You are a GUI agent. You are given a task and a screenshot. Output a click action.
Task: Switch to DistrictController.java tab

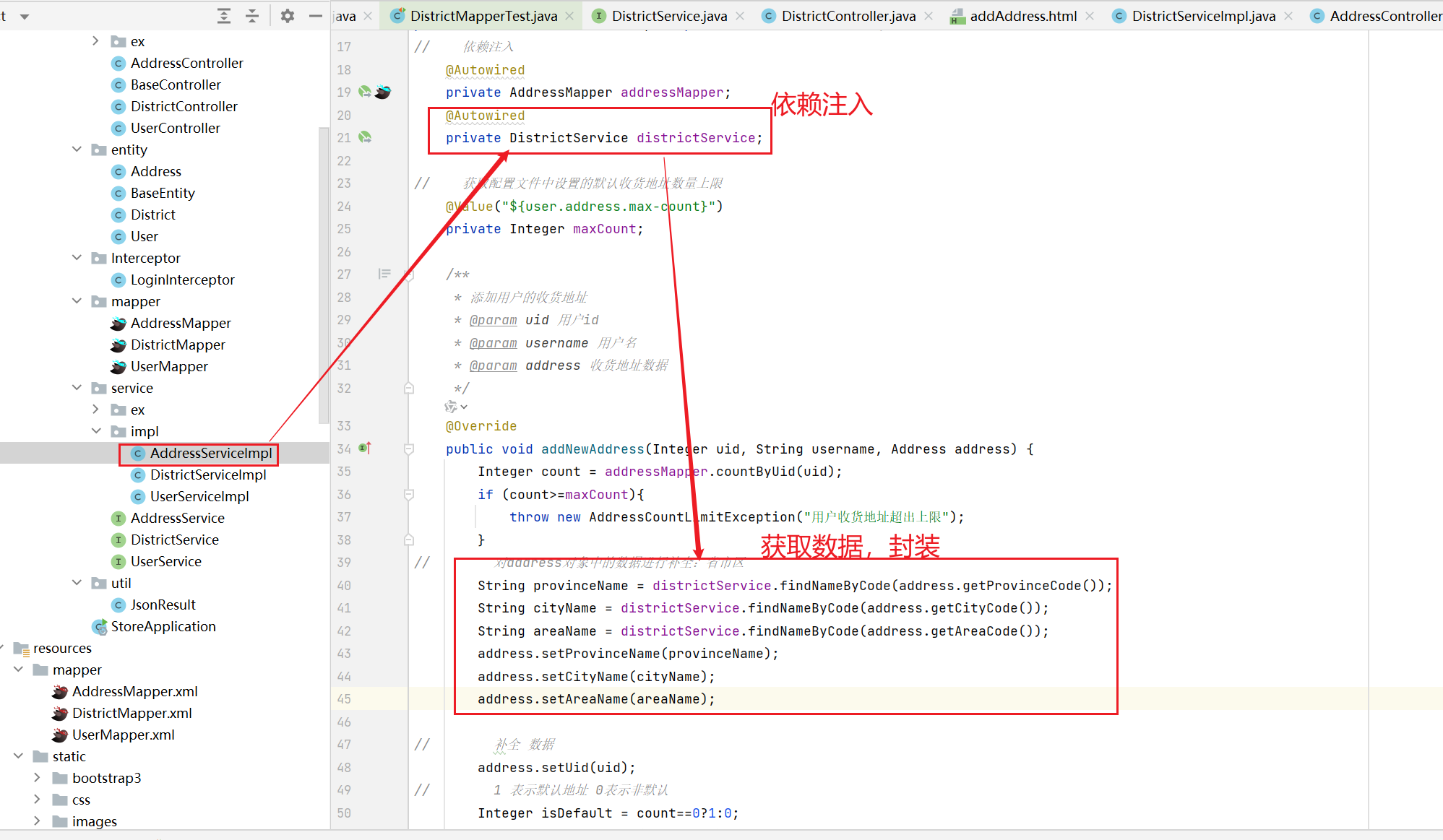pos(848,16)
